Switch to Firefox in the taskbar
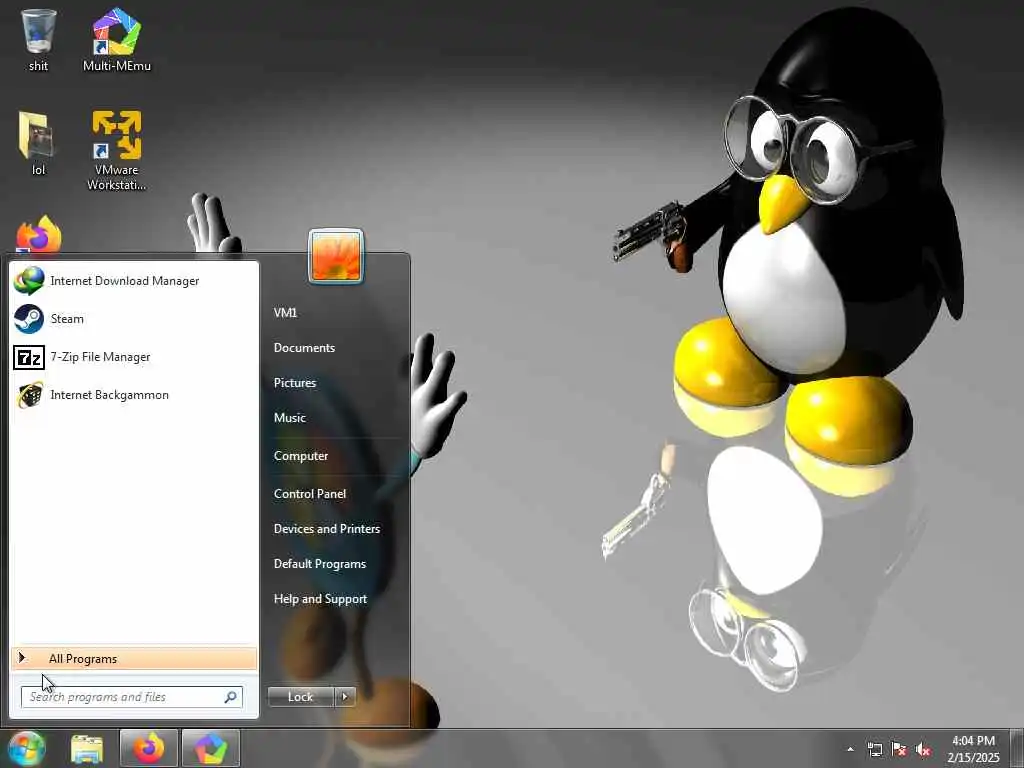Viewport: 1024px width, 768px height. (149, 748)
